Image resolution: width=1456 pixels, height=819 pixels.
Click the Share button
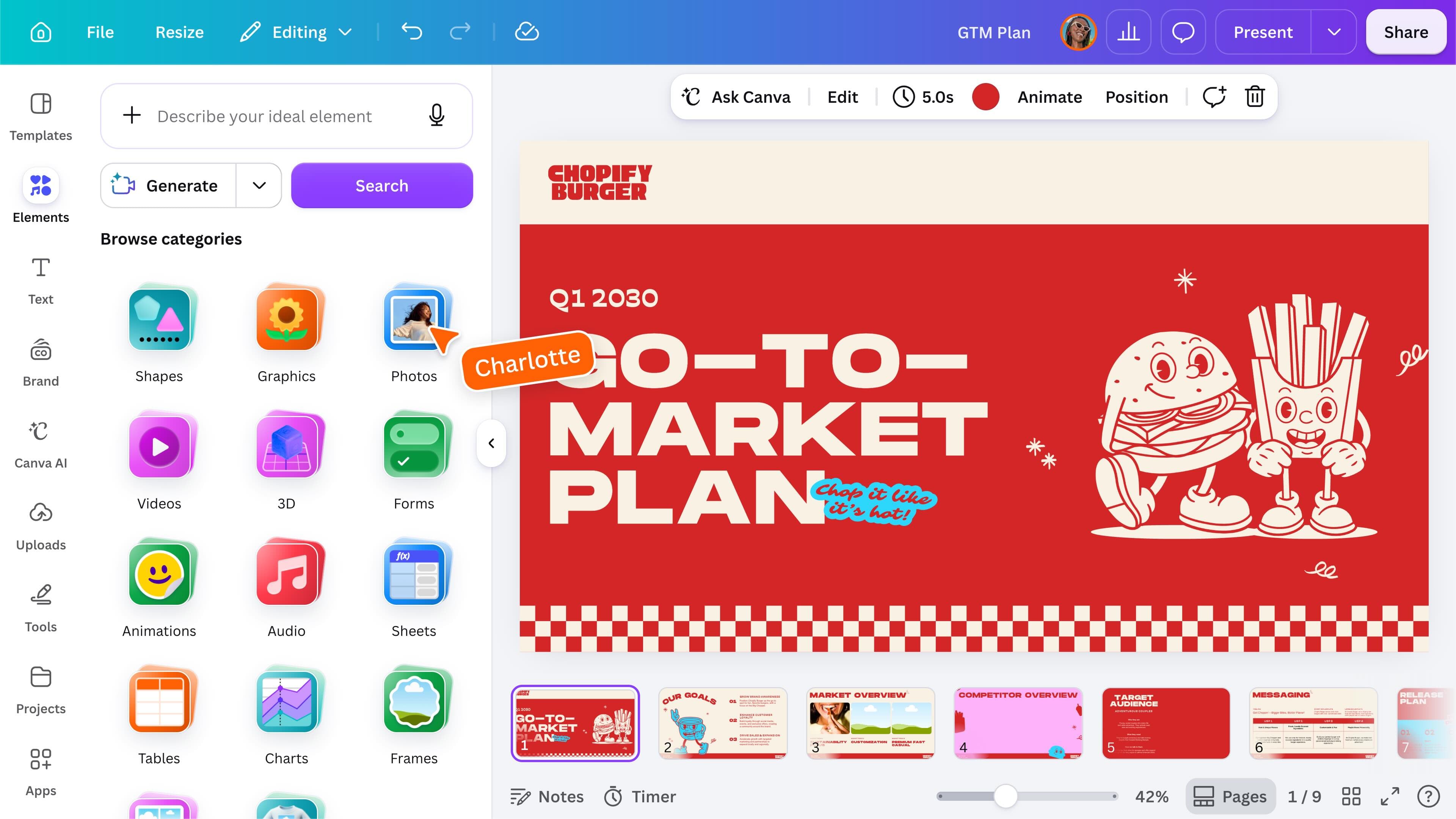coord(1406,32)
